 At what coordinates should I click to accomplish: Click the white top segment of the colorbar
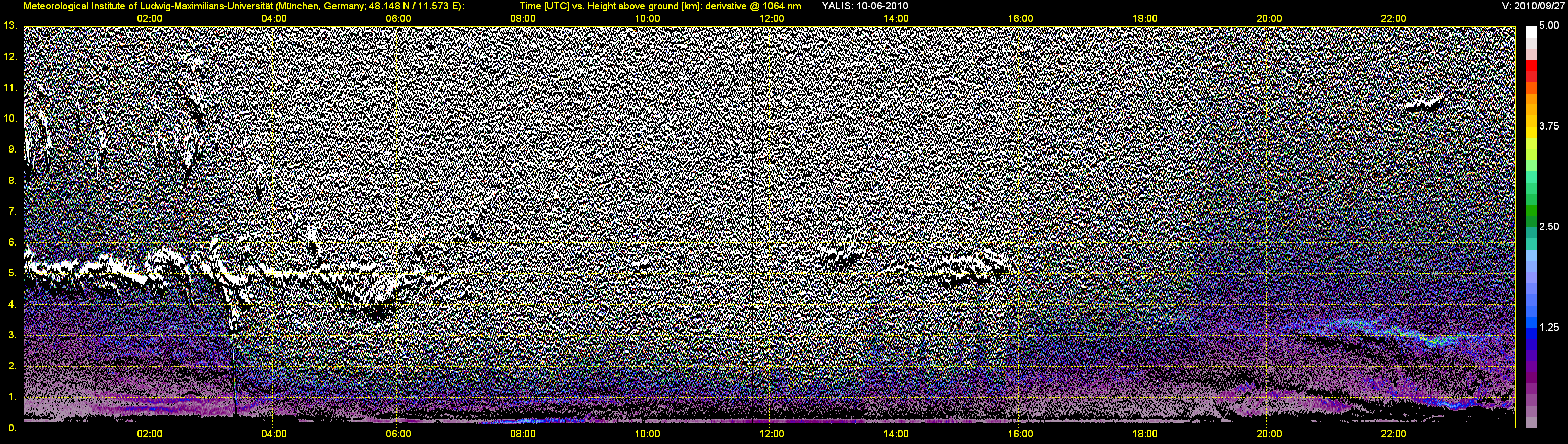pos(1531,32)
